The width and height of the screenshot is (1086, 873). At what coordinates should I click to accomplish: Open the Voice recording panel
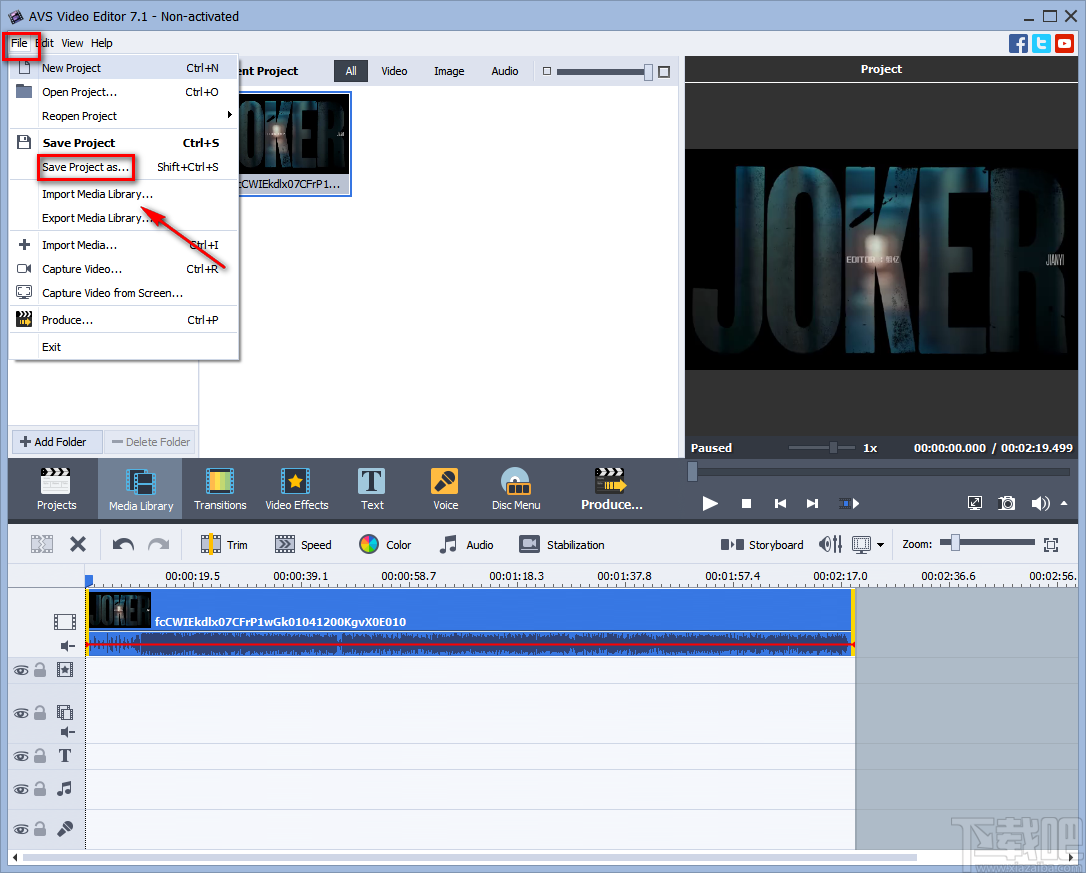(x=445, y=489)
